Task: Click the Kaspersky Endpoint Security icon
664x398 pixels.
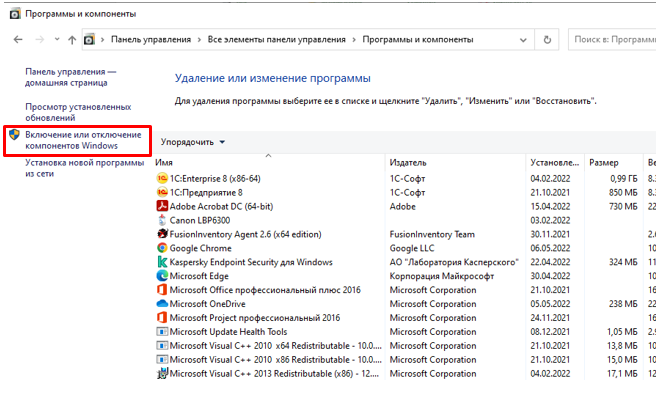Action: (162, 262)
